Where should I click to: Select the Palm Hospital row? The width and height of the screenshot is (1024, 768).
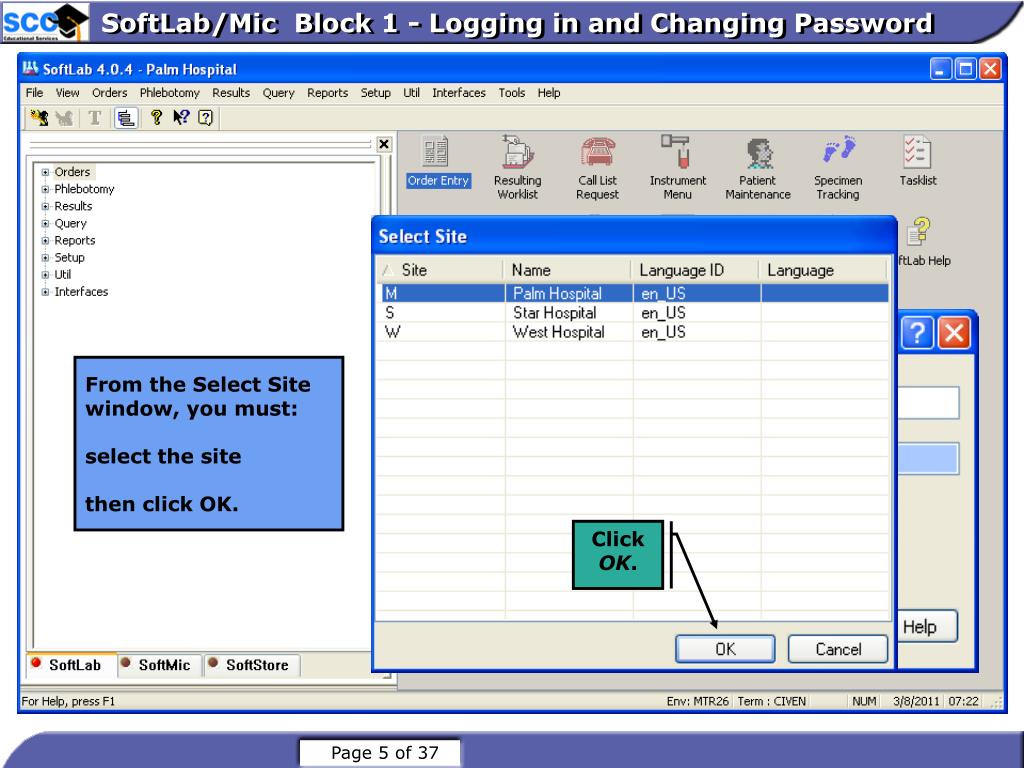[x=634, y=293]
